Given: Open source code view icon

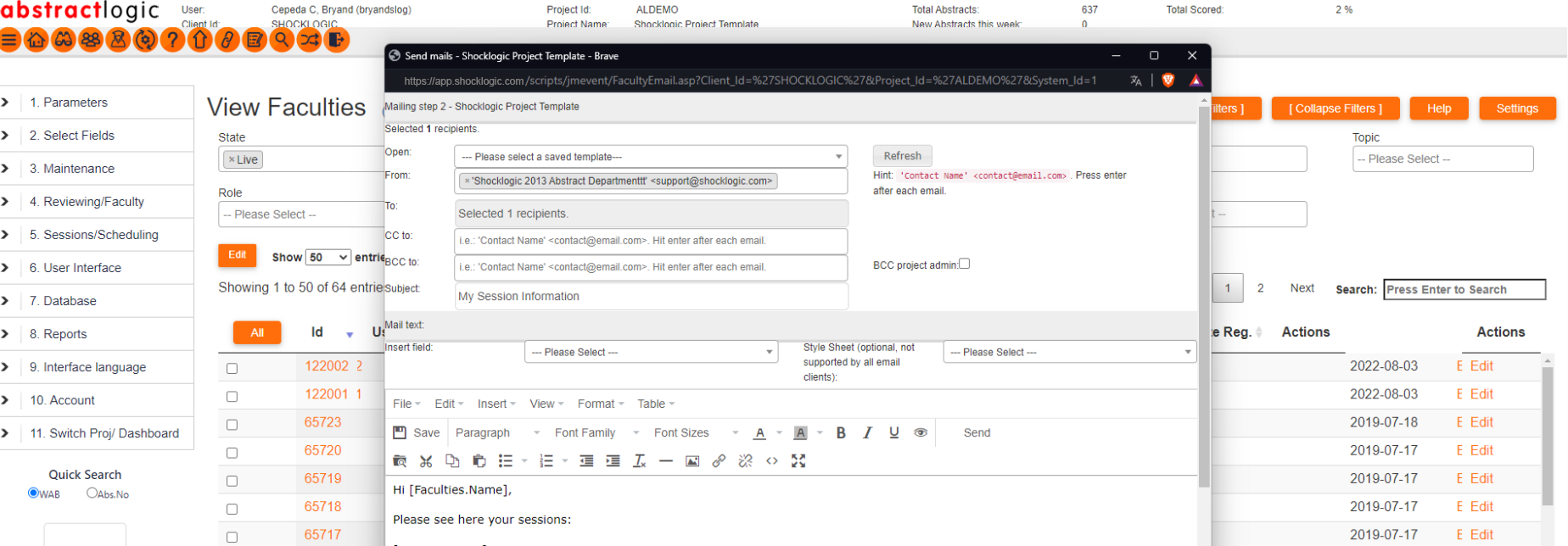Looking at the screenshot, I should point(772,461).
